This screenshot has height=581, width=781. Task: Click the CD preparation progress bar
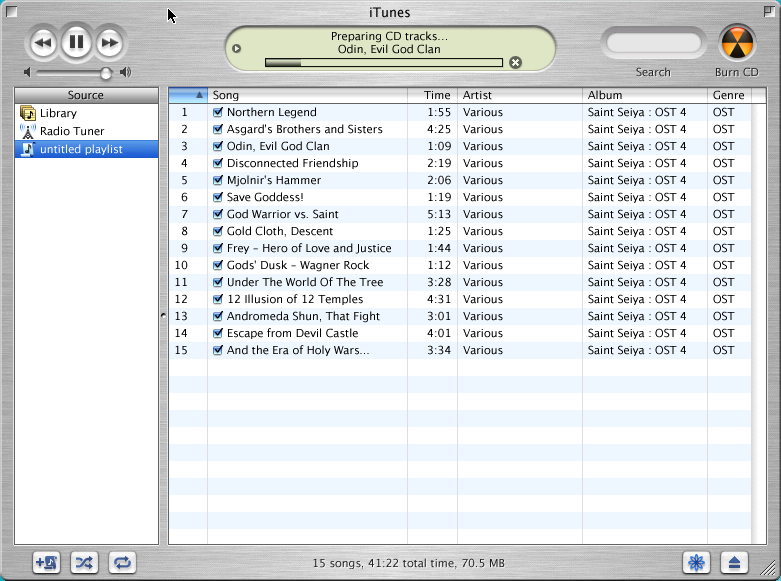(x=384, y=62)
